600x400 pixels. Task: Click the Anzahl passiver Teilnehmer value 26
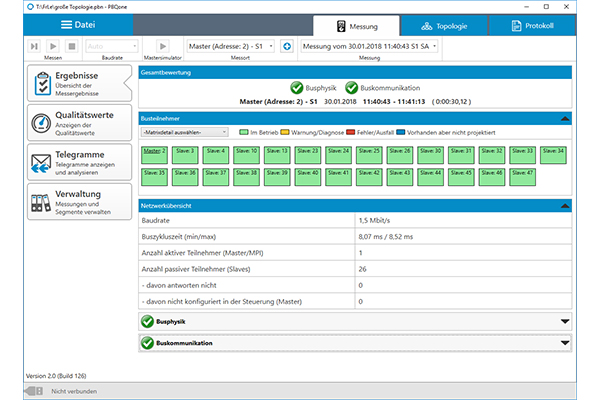tap(362, 269)
